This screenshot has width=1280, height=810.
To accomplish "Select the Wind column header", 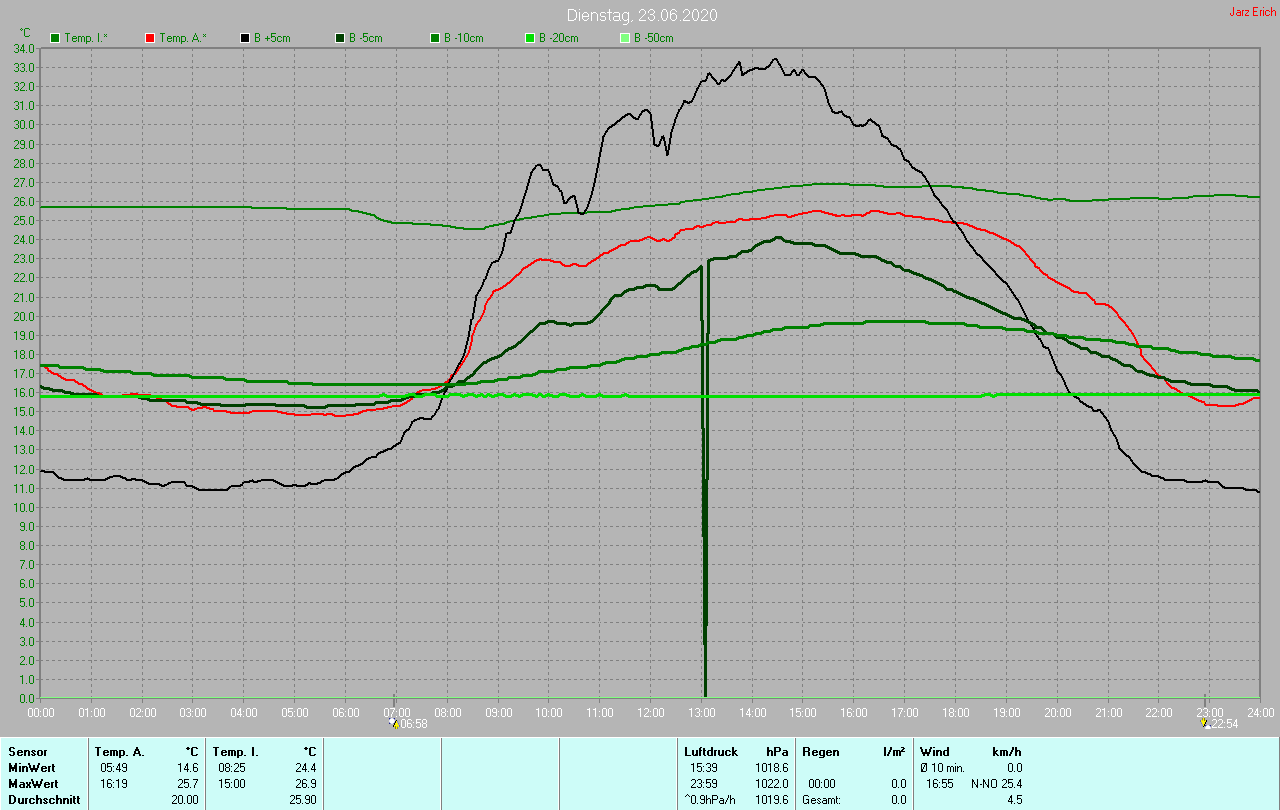I will 935,751.
